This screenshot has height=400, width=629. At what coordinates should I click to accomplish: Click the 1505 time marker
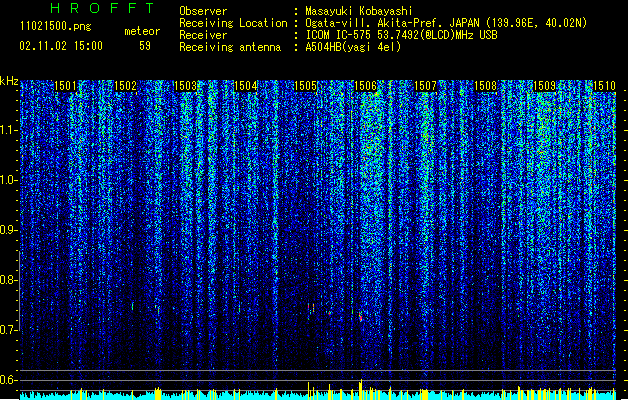pyautogui.click(x=305, y=86)
